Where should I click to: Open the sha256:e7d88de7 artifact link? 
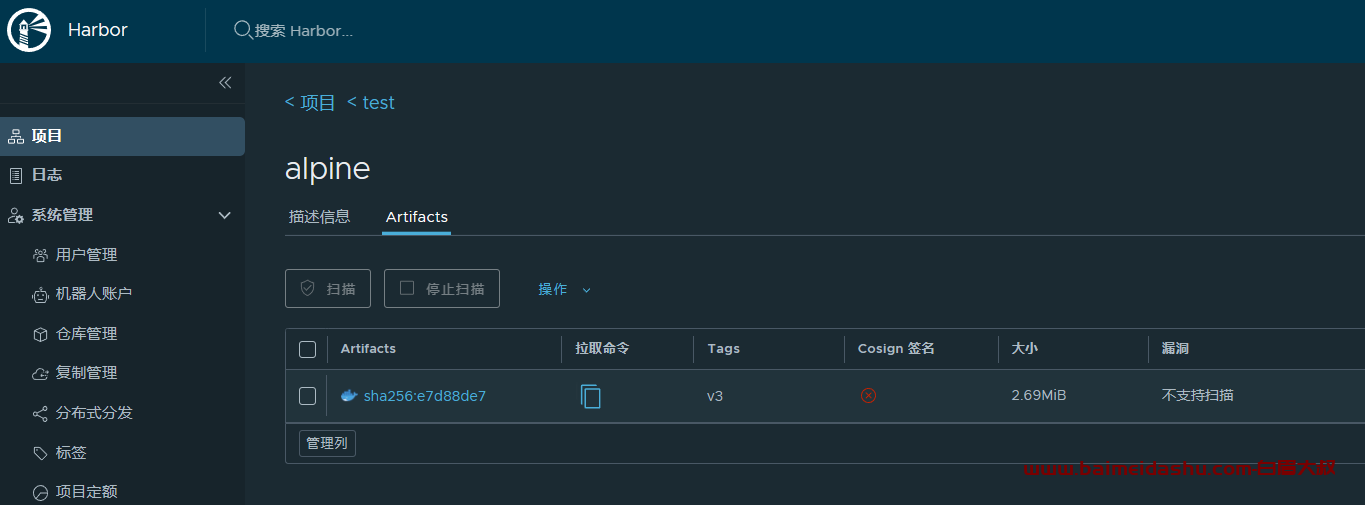click(424, 396)
